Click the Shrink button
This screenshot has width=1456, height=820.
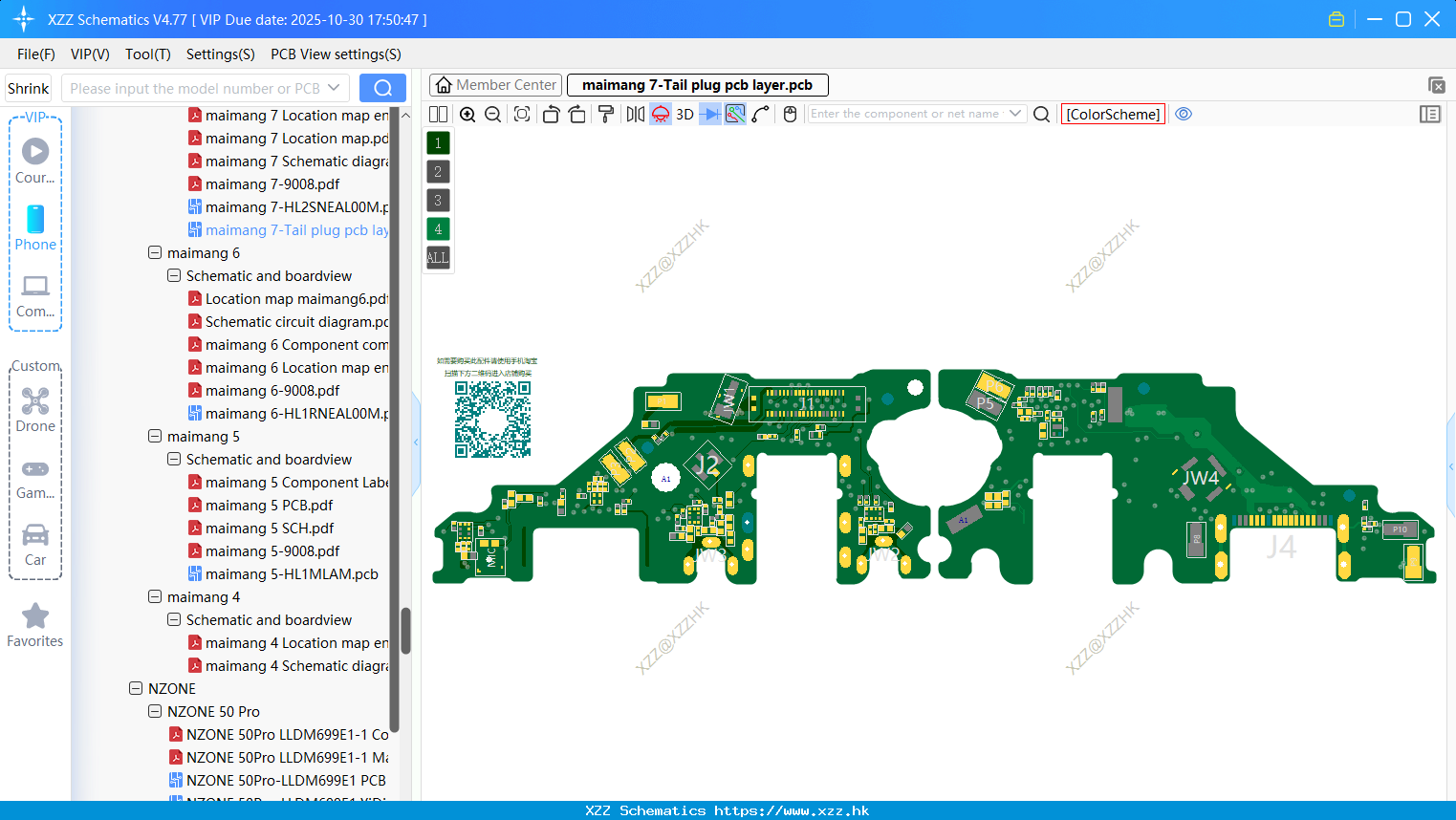pyautogui.click(x=28, y=88)
